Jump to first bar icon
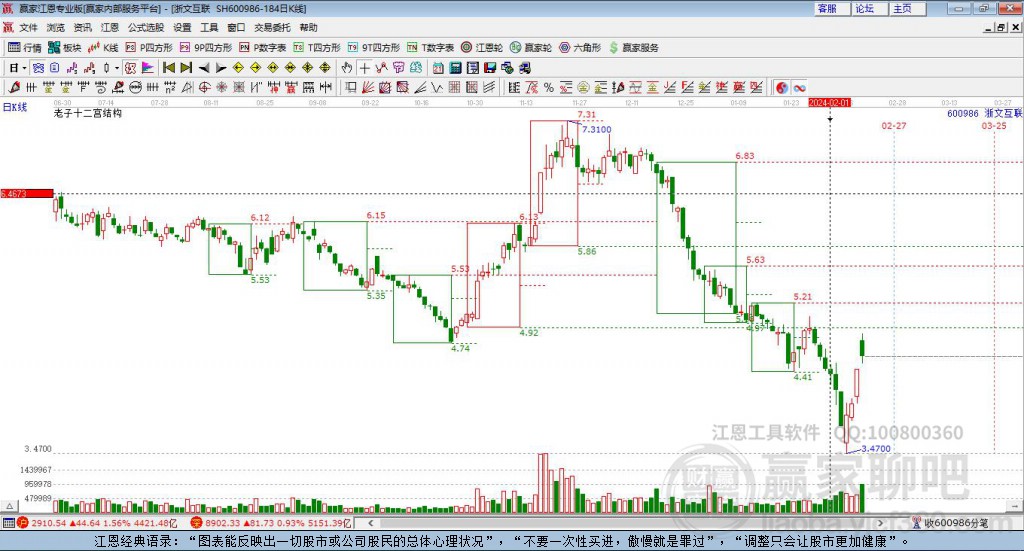Viewport: 1024px width, 551px height. point(168,68)
